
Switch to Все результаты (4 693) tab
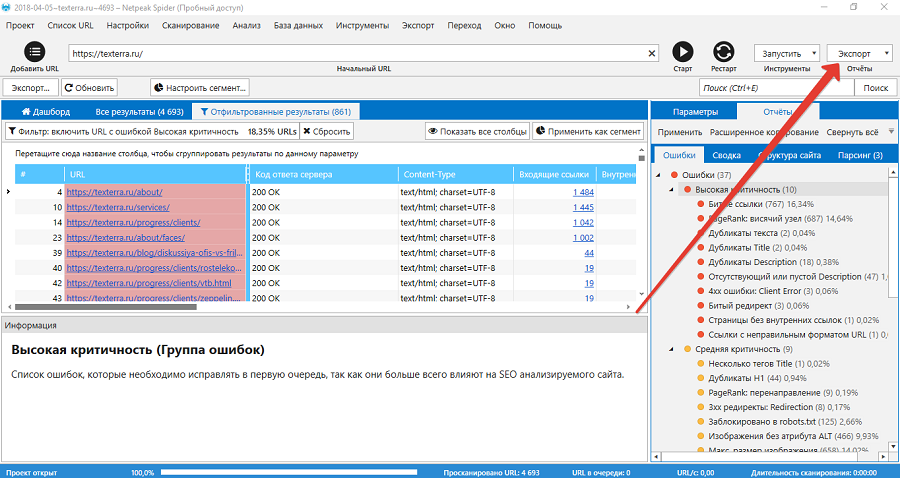[139, 111]
